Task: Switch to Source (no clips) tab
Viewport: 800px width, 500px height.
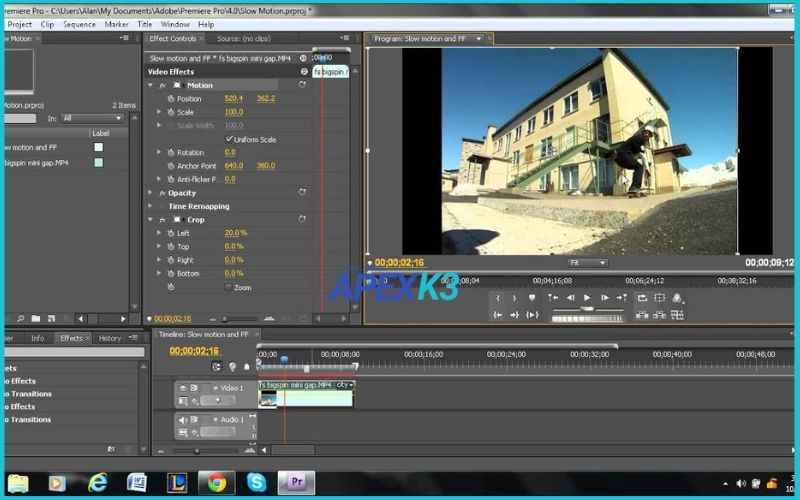Action: coord(243,38)
